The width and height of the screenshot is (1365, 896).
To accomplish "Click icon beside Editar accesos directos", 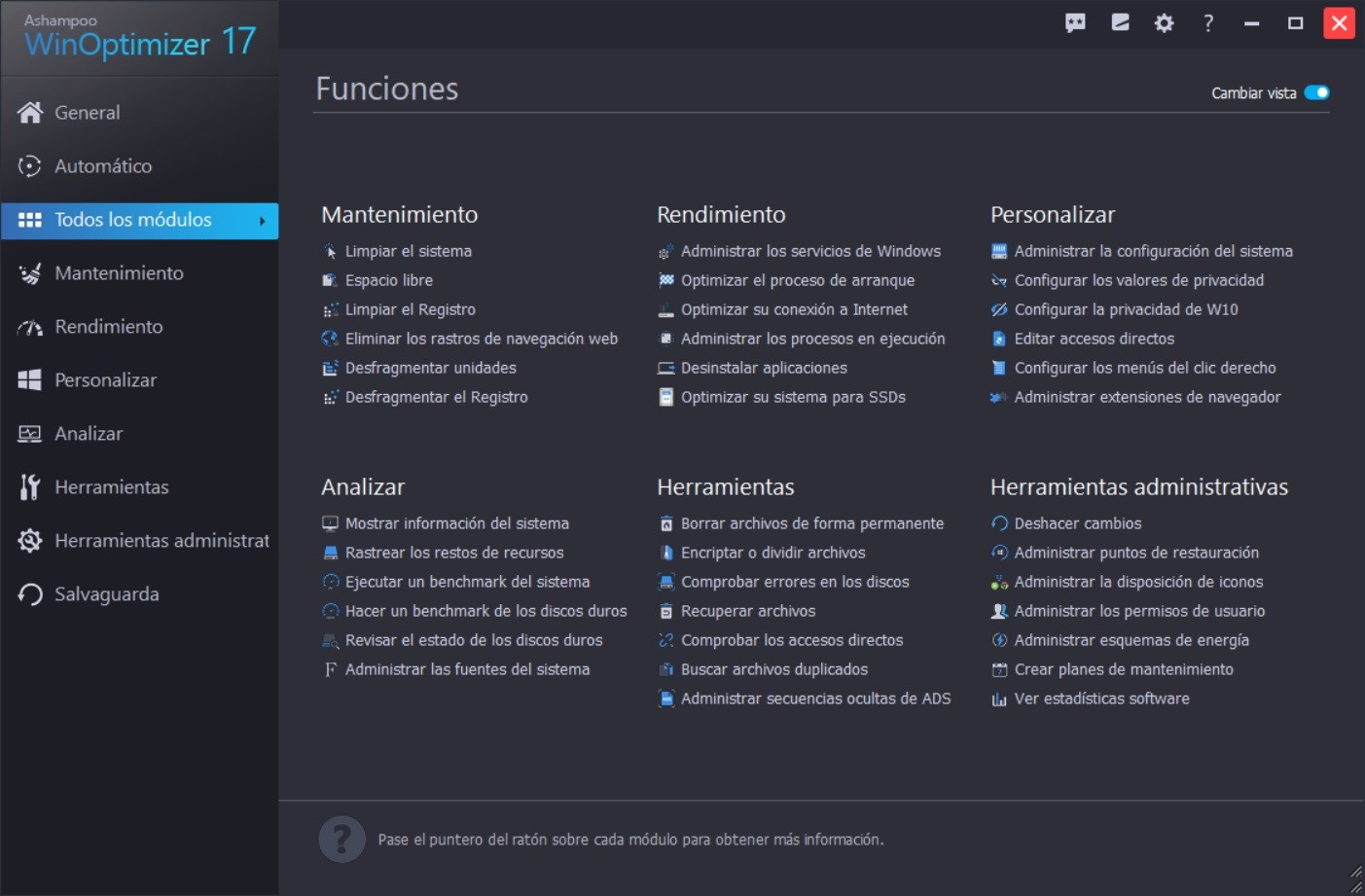I will (x=999, y=339).
